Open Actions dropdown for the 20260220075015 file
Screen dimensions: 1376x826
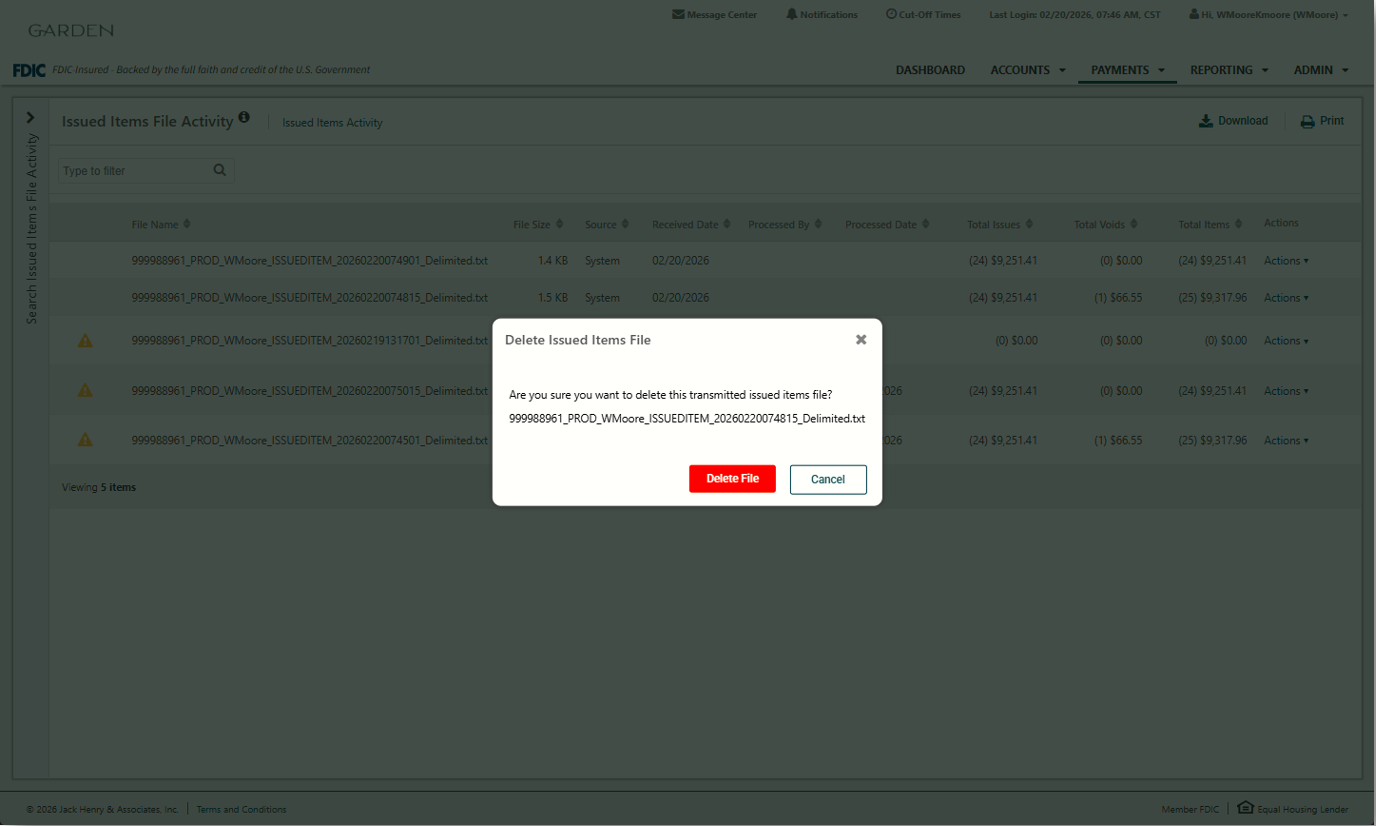(1285, 391)
